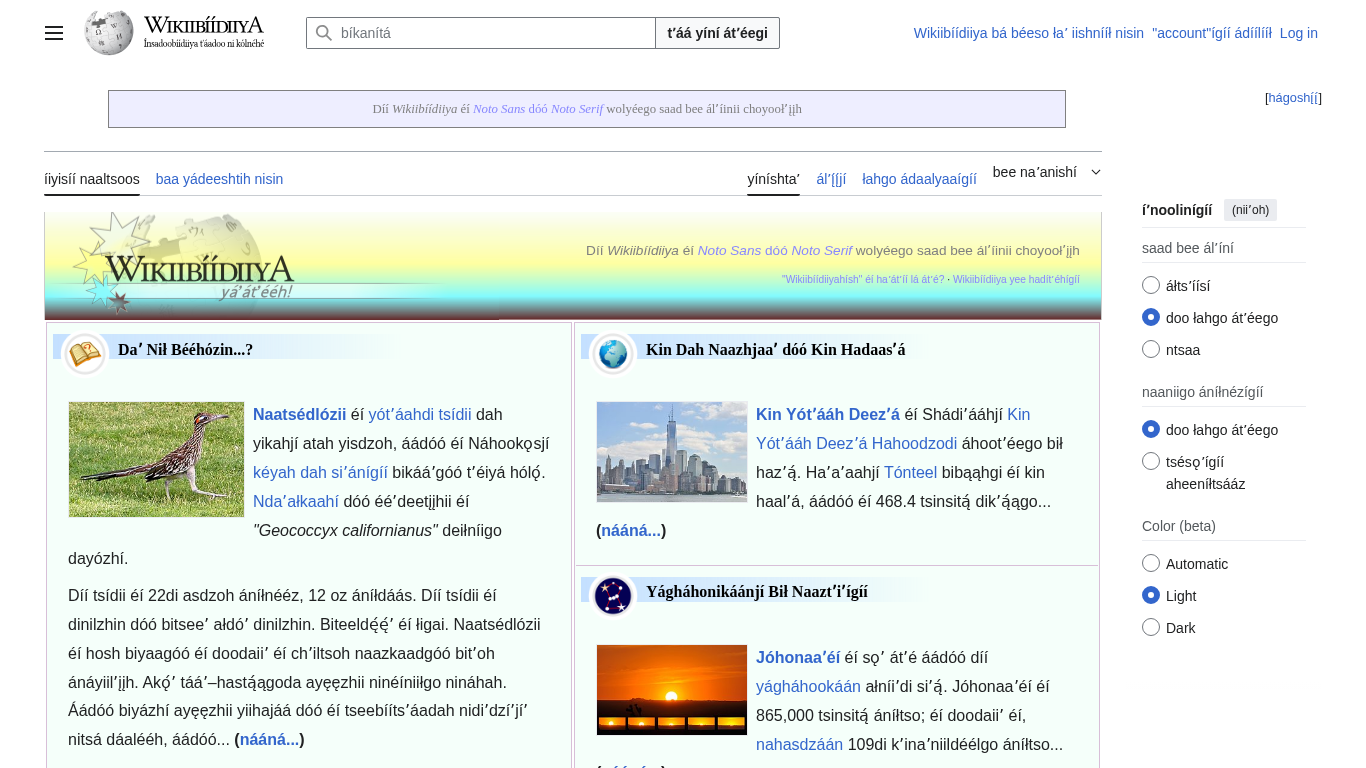Click the globe icon beside Kin Dah Naazhjaaʼ
This screenshot has height=768, width=1366.
[613, 354]
